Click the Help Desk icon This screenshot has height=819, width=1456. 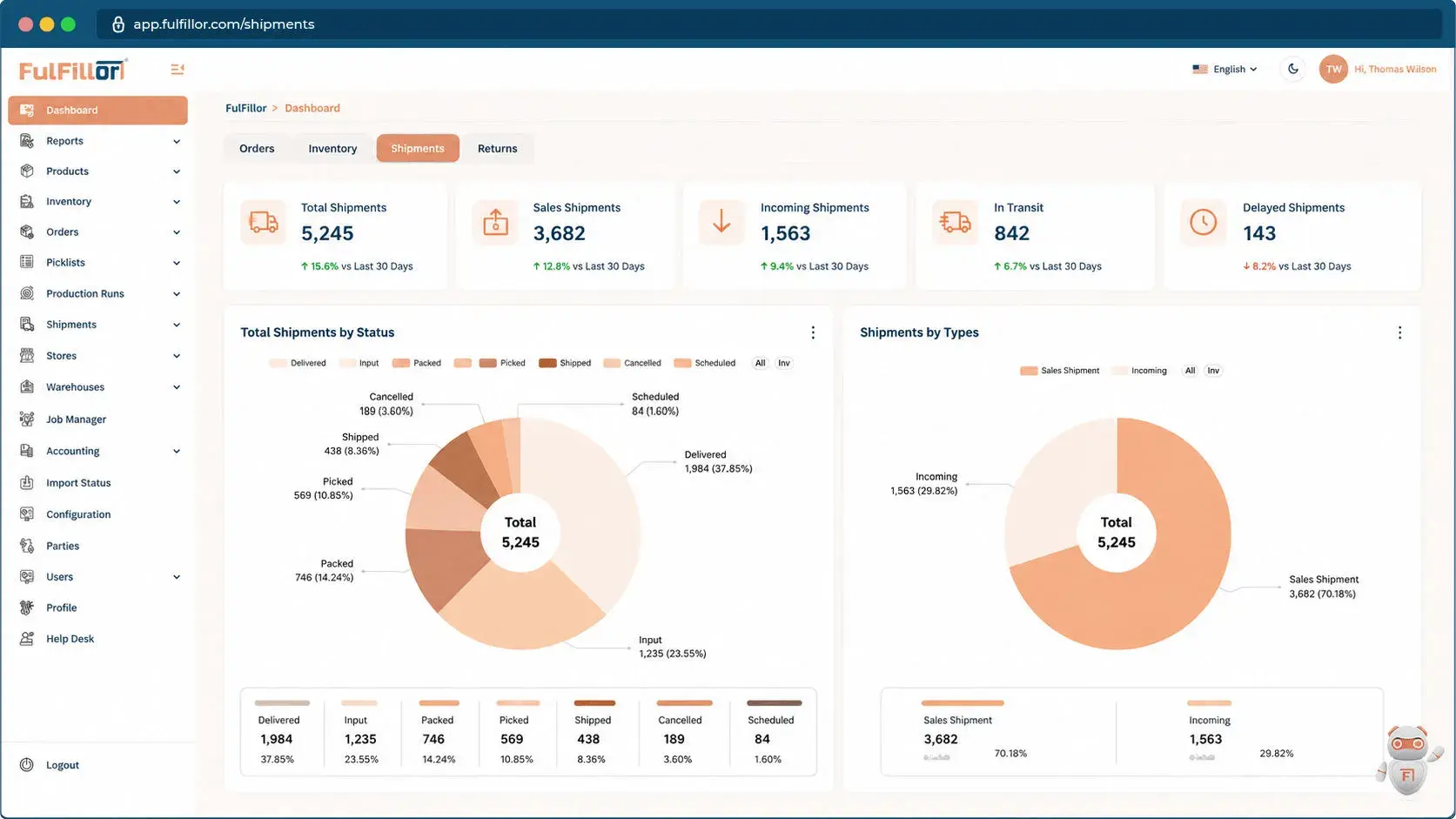pos(27,639)
